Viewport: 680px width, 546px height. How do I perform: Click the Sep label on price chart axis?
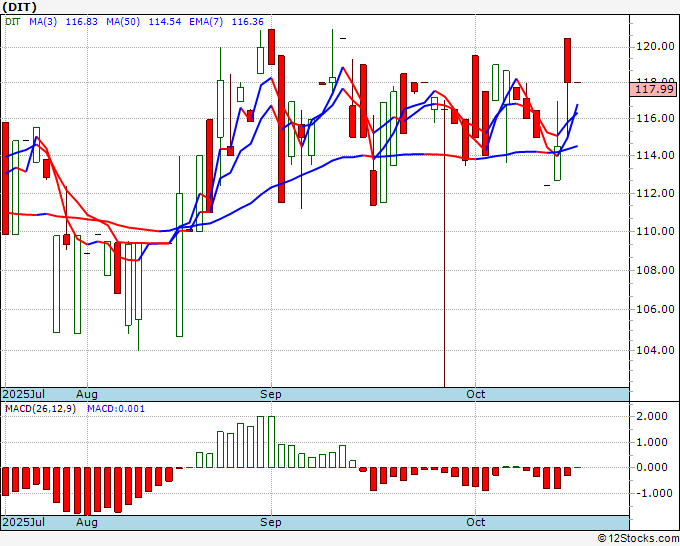point(271,394)
